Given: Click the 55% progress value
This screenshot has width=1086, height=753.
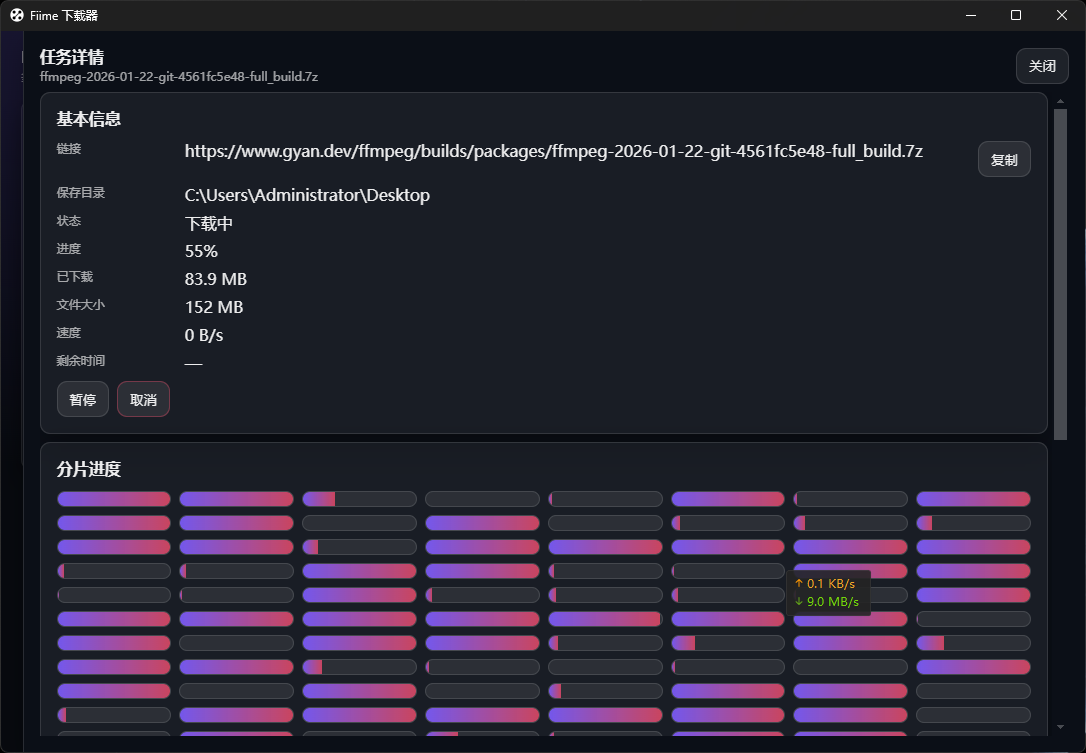Looking at the screenshot, I should [201, 251].
